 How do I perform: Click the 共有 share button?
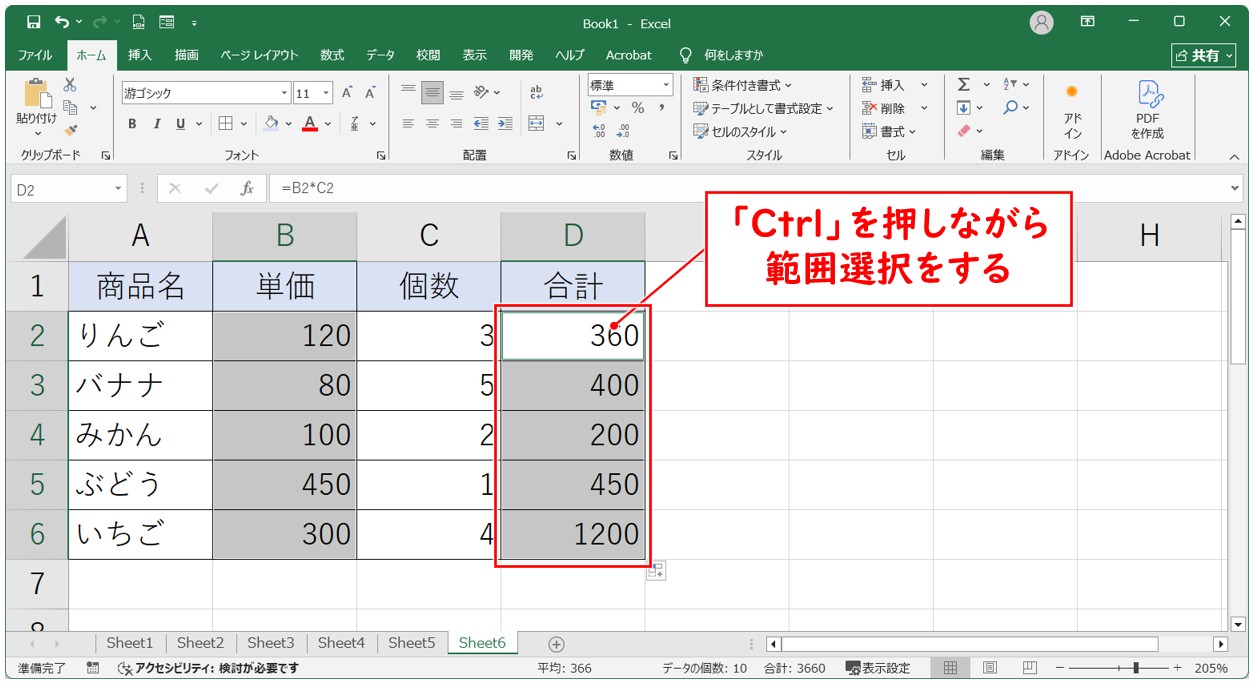(x=1197, y=55)
